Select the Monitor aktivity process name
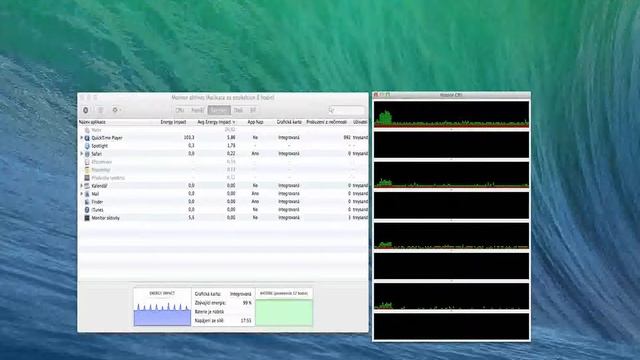This screenshot has height=360, width=640. click(x=106, y=218)
